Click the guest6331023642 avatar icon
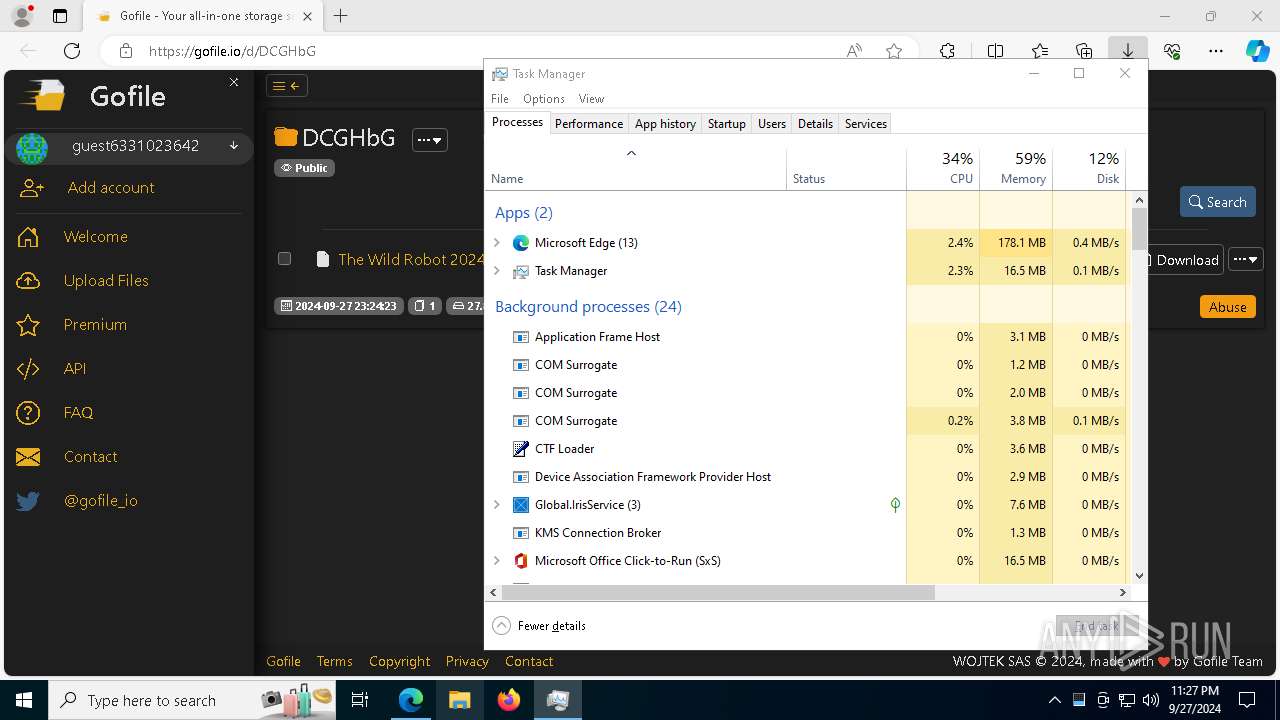Image resolution: width=1280 pixels, height=720 pixels. pyautogui.click(x=32, y=148)
